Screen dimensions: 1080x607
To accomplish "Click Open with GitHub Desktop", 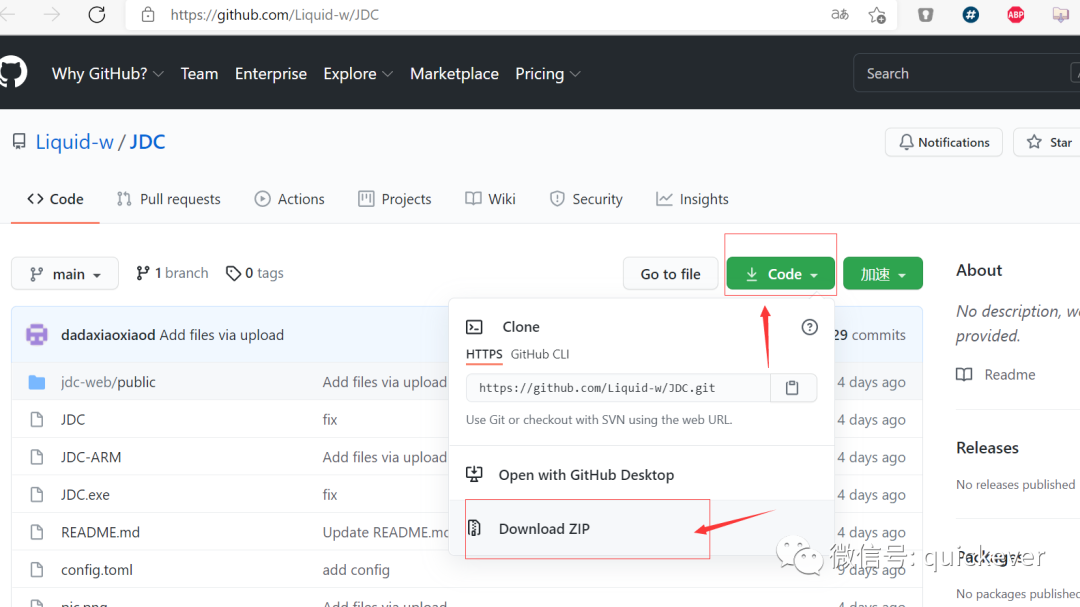I will (586, 475).
